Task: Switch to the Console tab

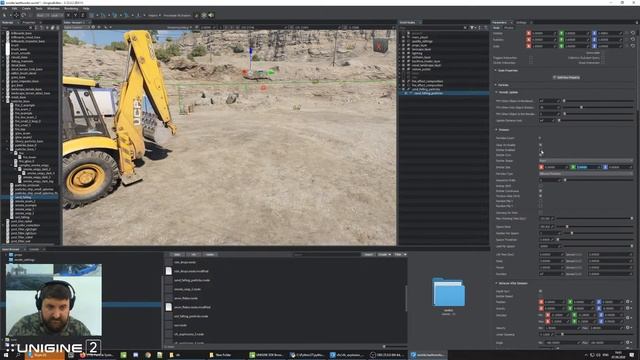Action: click(34, 249)
